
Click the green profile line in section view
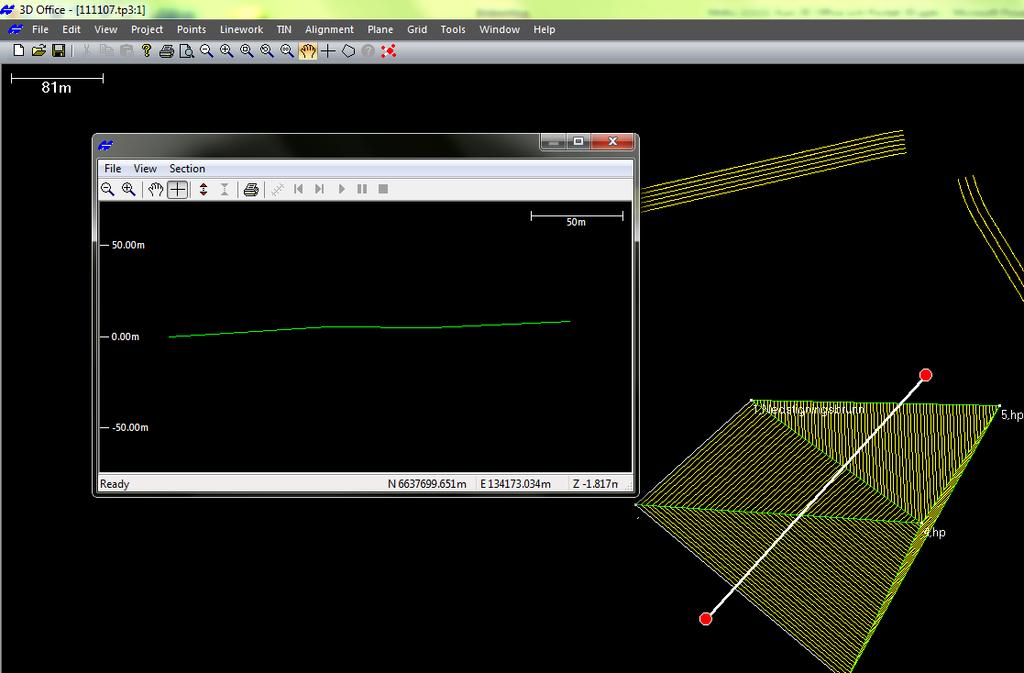(370, 327)
